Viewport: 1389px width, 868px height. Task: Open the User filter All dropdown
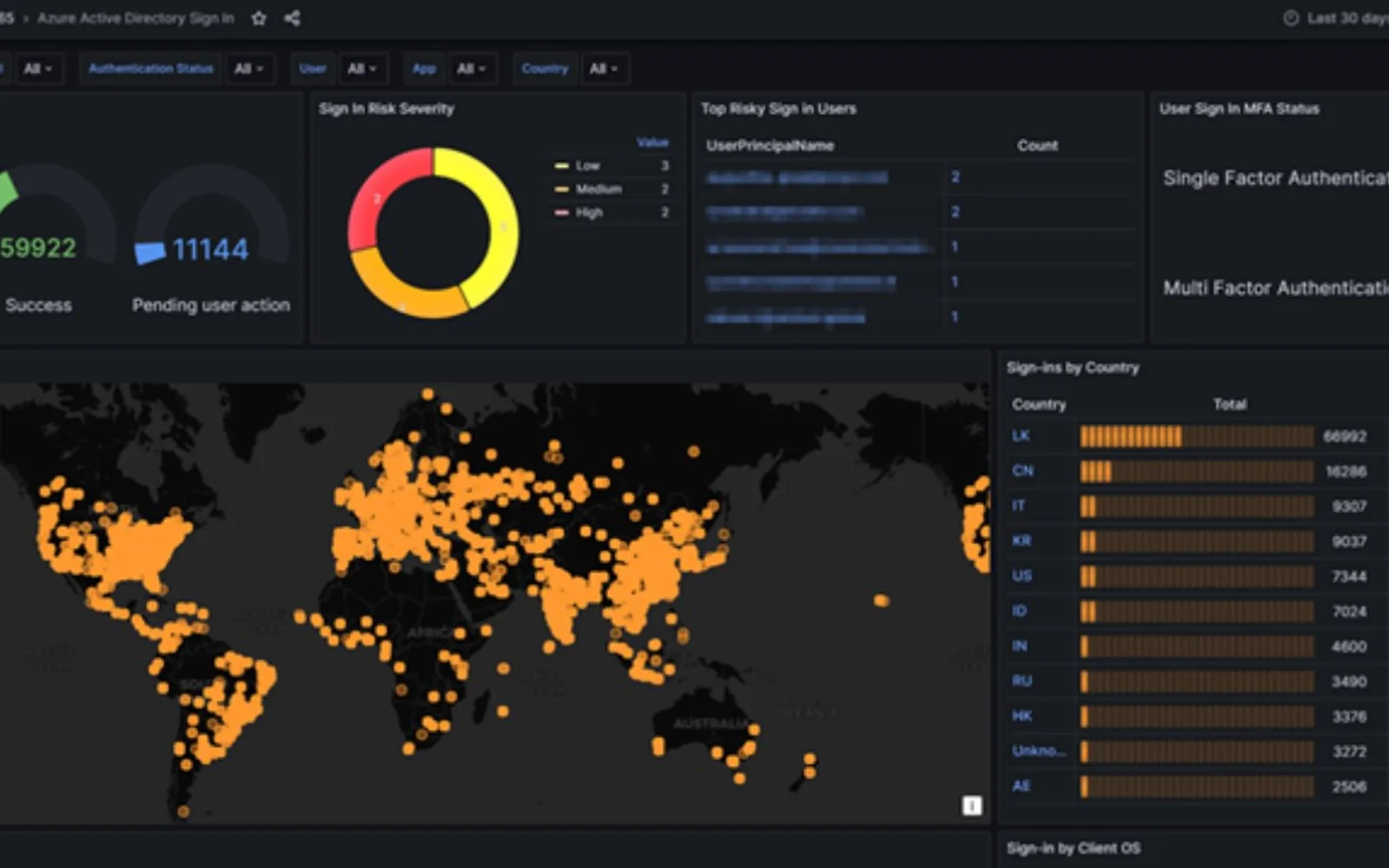pyautogui.click(x=361, y=69)
